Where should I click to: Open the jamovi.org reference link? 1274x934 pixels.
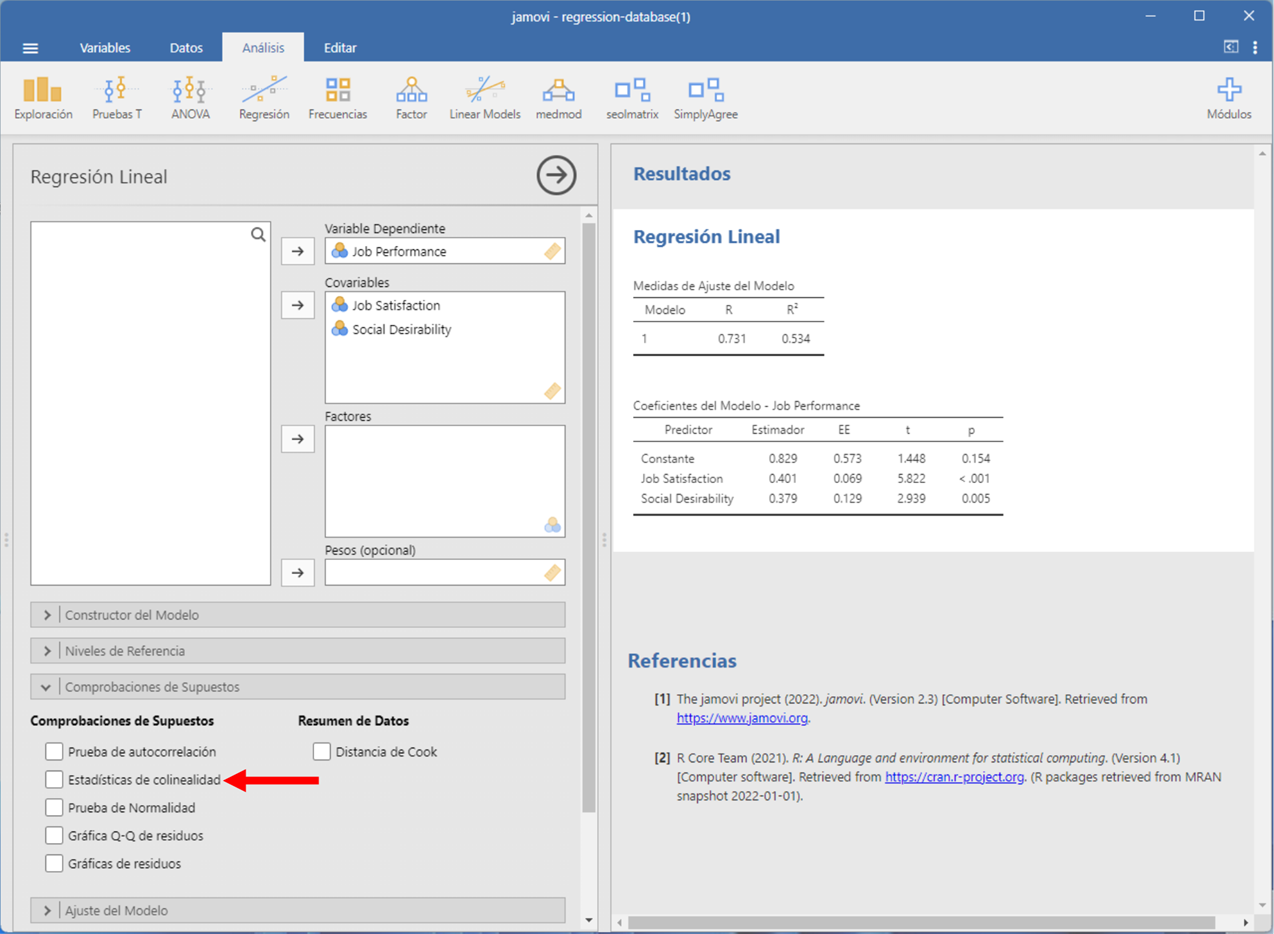tap(742, 718)
